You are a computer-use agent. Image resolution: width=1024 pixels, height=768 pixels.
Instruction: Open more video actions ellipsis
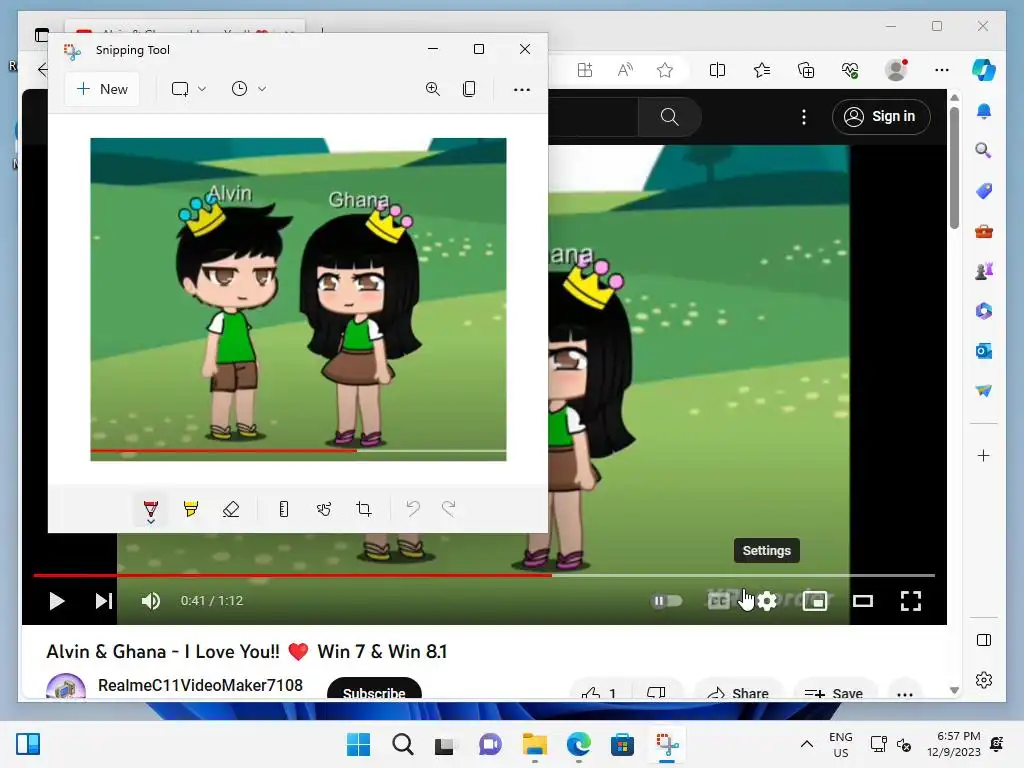(904, 692)
